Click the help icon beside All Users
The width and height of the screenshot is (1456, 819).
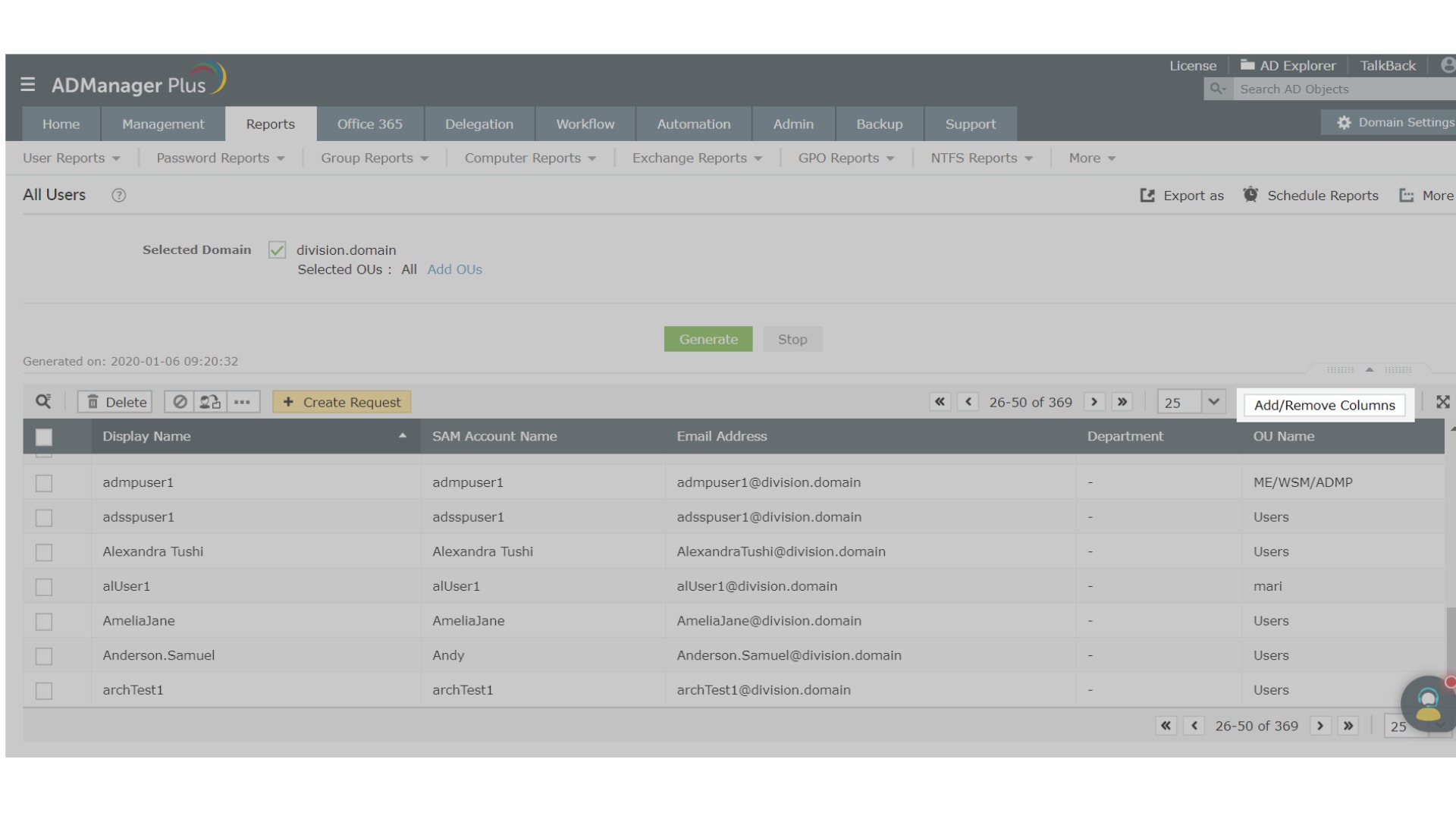tap(118, 195)
